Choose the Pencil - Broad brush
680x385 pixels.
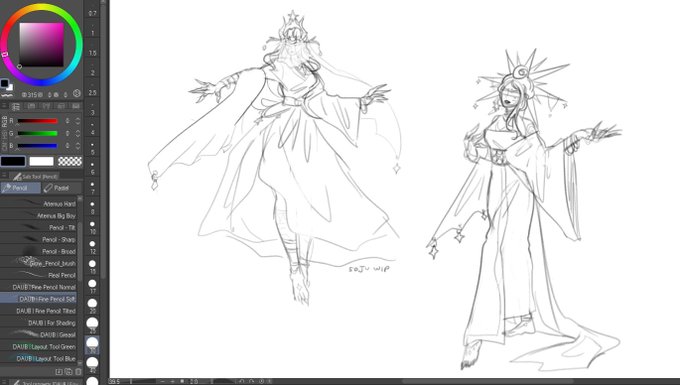38,251
